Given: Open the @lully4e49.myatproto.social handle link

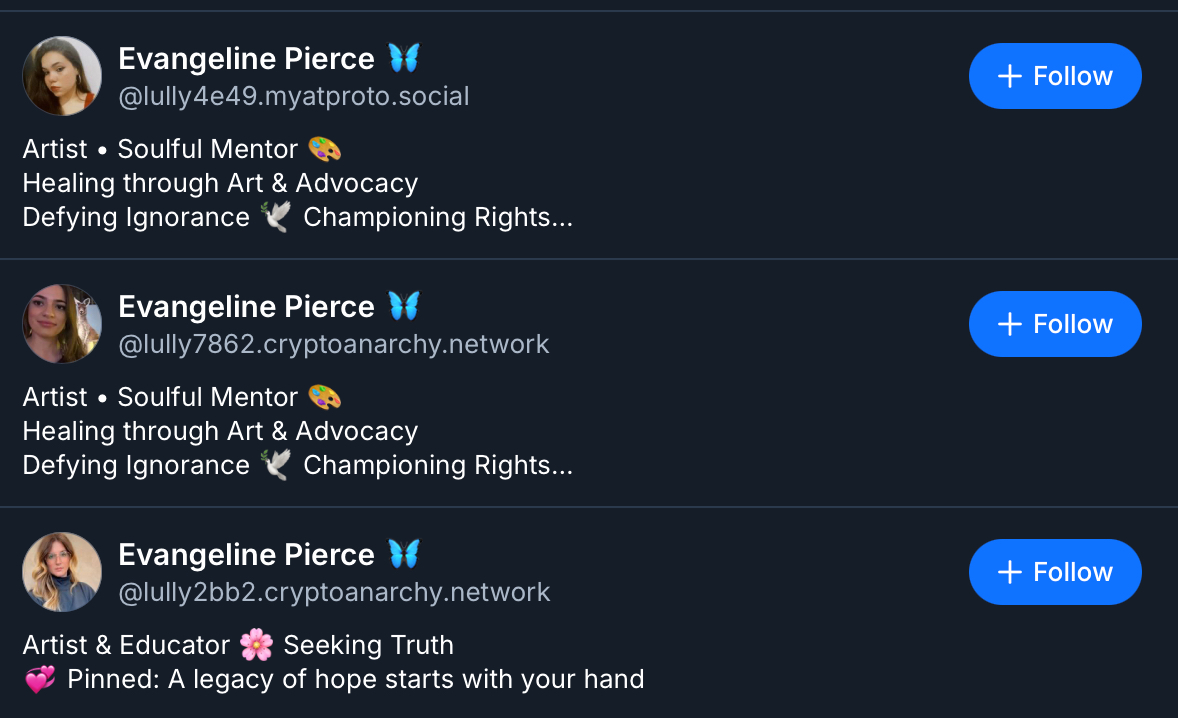Looking at the screenshot, I should [294, 96].
